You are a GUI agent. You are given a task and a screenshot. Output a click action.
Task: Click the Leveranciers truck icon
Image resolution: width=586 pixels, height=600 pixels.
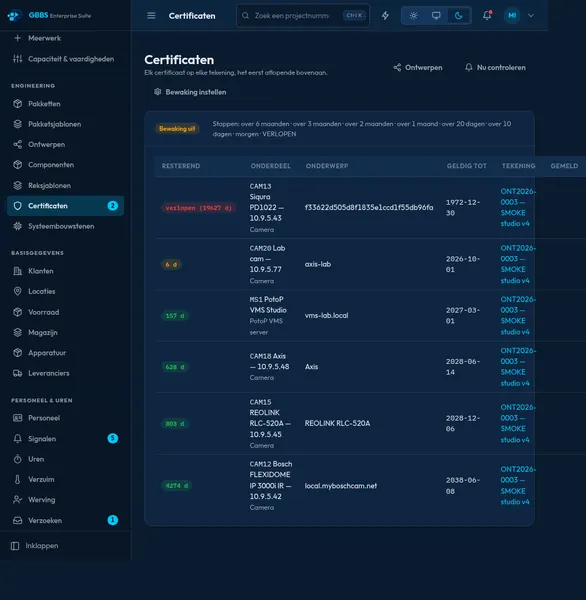pos(18,373)
